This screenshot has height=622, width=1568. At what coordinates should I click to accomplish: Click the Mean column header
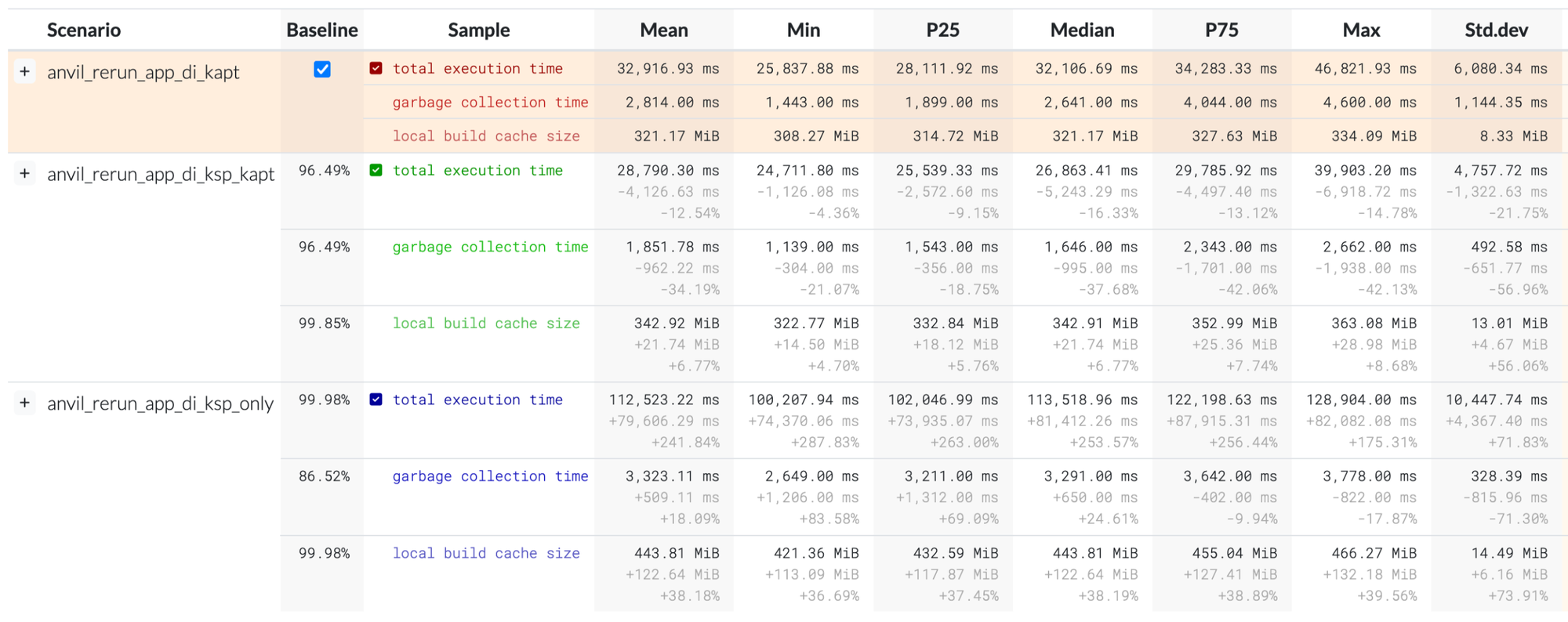664,30
